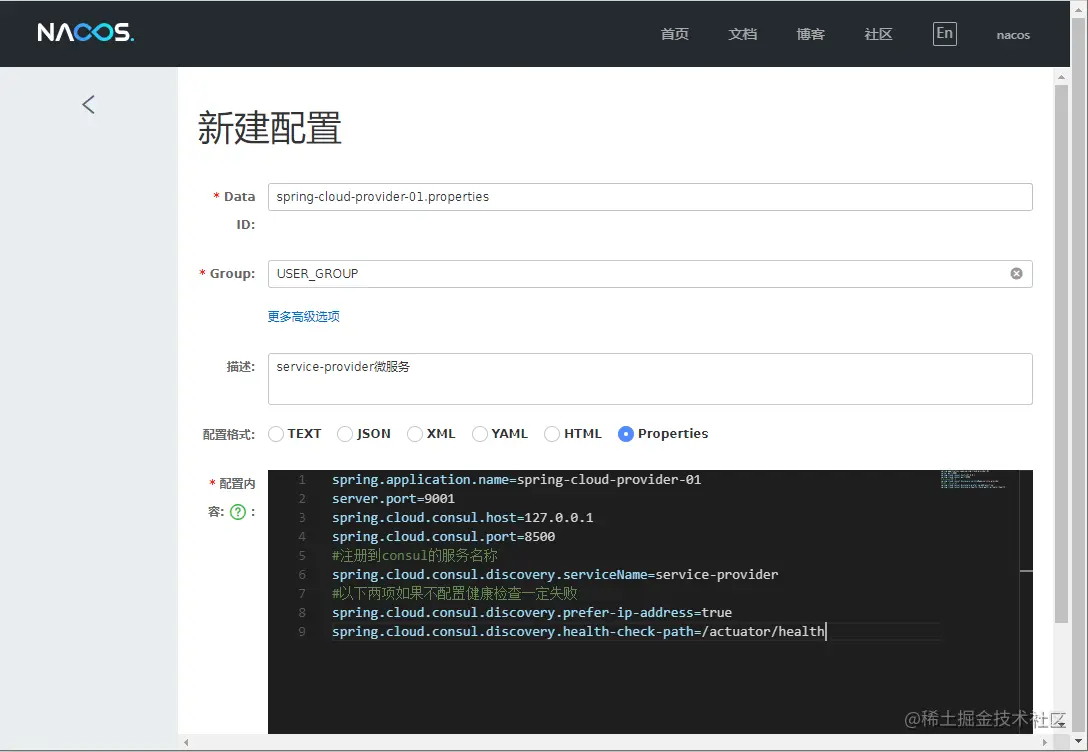This screenshot has height=752, width=1088.
Task: Click the health-check-path=/actuator/health line
Action: click(x=578, y=632)
